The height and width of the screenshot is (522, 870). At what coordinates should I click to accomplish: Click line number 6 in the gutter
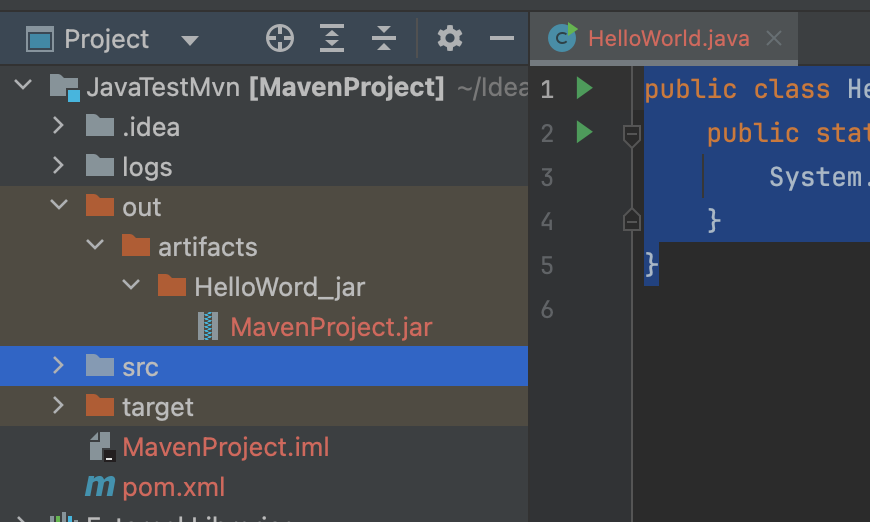coord(547,310)
